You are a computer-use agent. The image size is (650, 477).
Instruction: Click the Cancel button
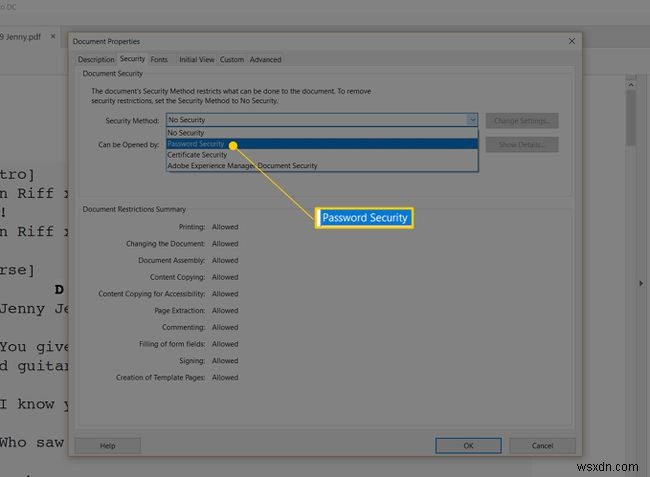tap(542, 446)
